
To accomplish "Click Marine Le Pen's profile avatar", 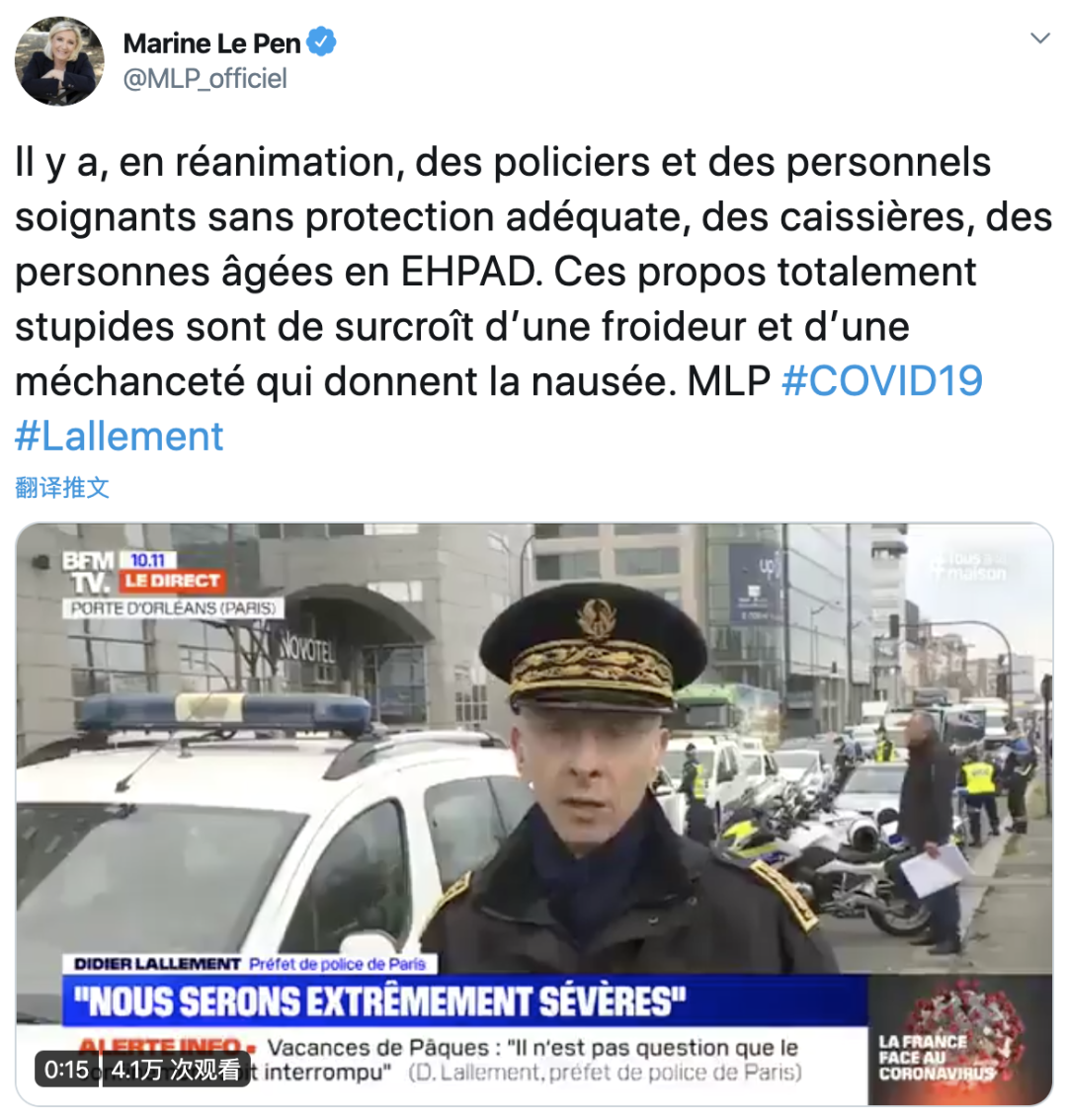I will click(x=59, y=60).
